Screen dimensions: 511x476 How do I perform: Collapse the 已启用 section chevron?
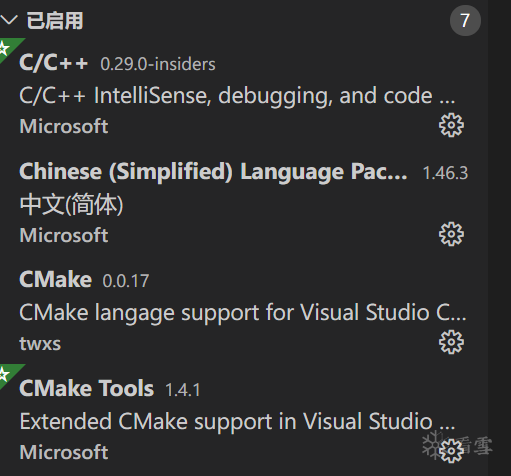[9, 20]
